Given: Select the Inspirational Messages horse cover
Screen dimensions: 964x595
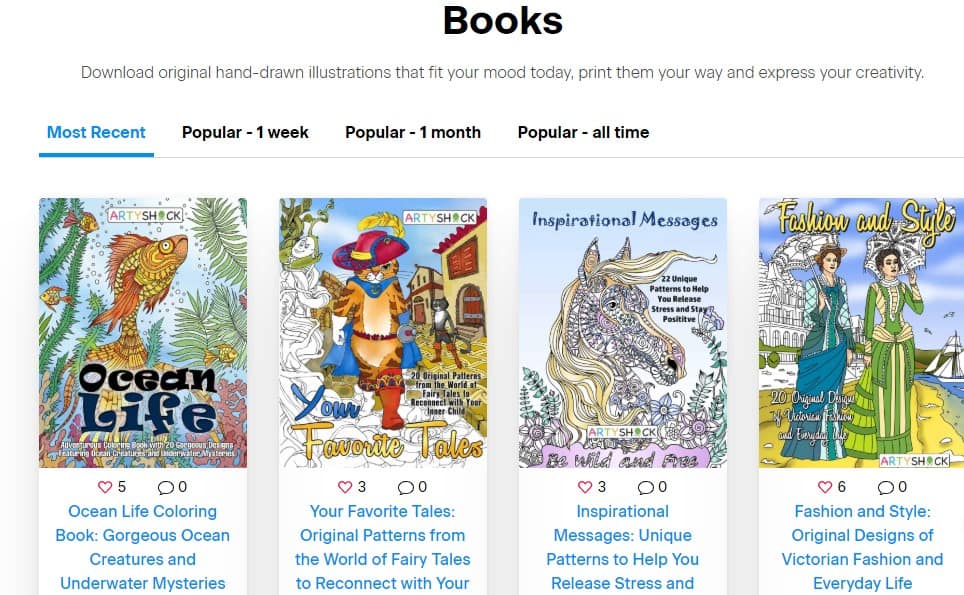Looking at the screenshot, I should [x=623, y=333].
